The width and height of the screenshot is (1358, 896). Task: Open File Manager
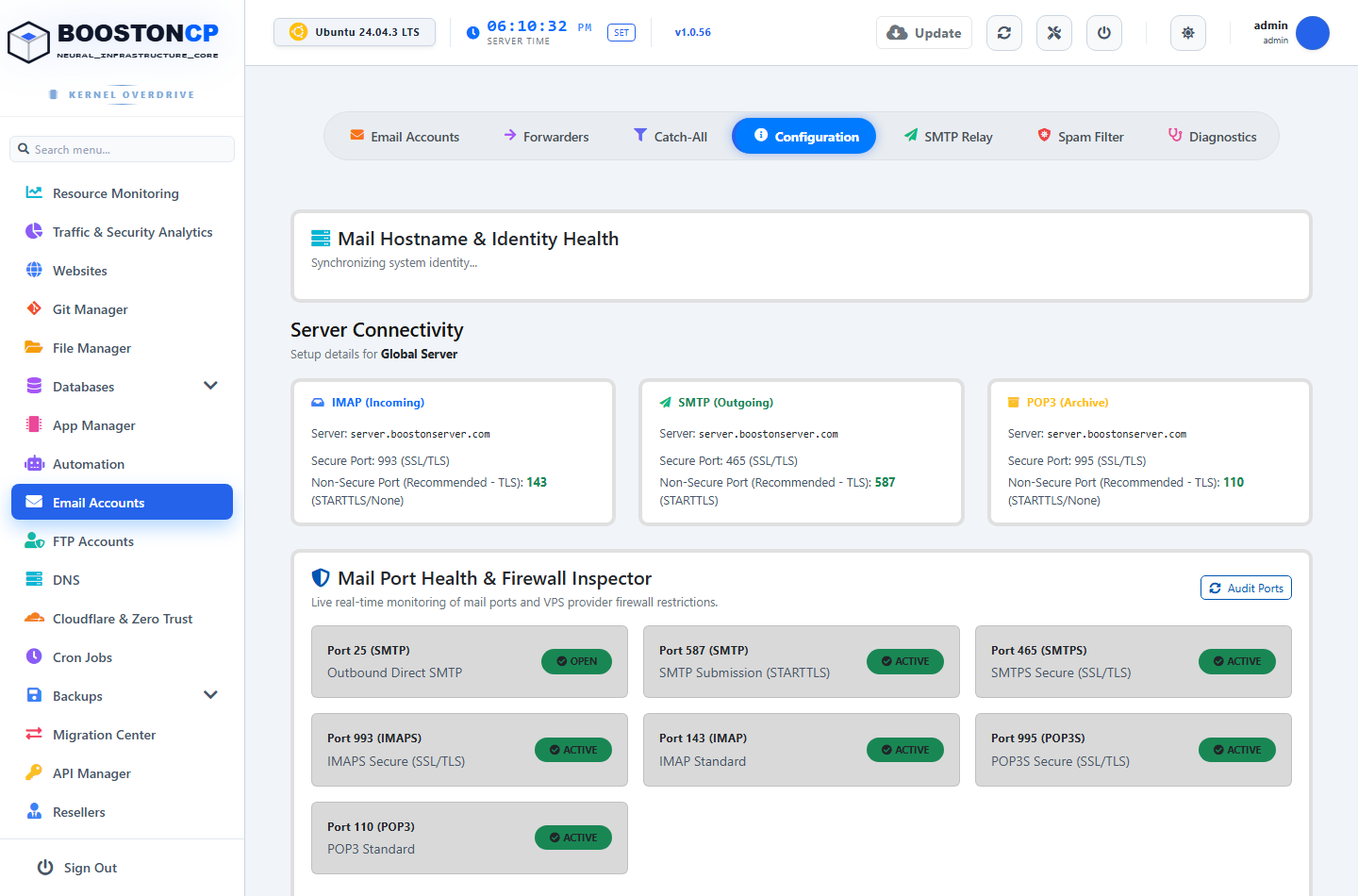point(122,348)
